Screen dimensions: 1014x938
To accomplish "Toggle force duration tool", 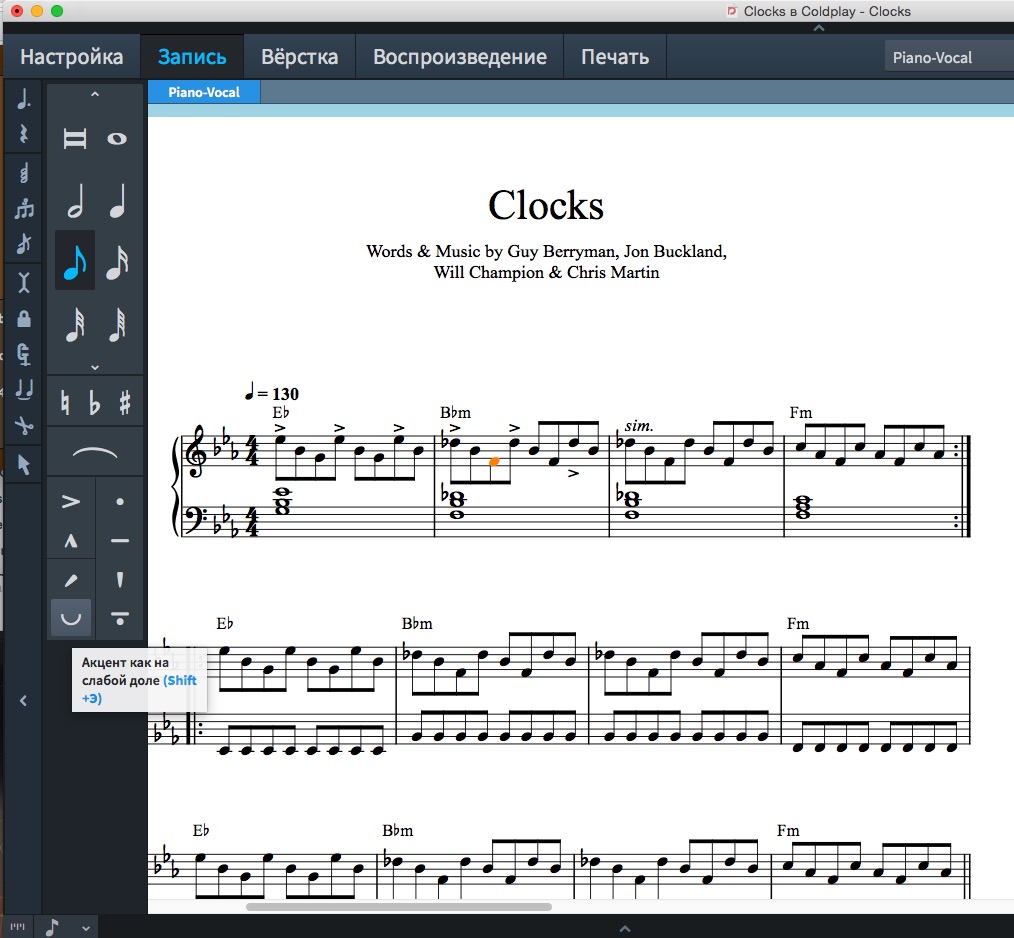I will pos(23,354).
